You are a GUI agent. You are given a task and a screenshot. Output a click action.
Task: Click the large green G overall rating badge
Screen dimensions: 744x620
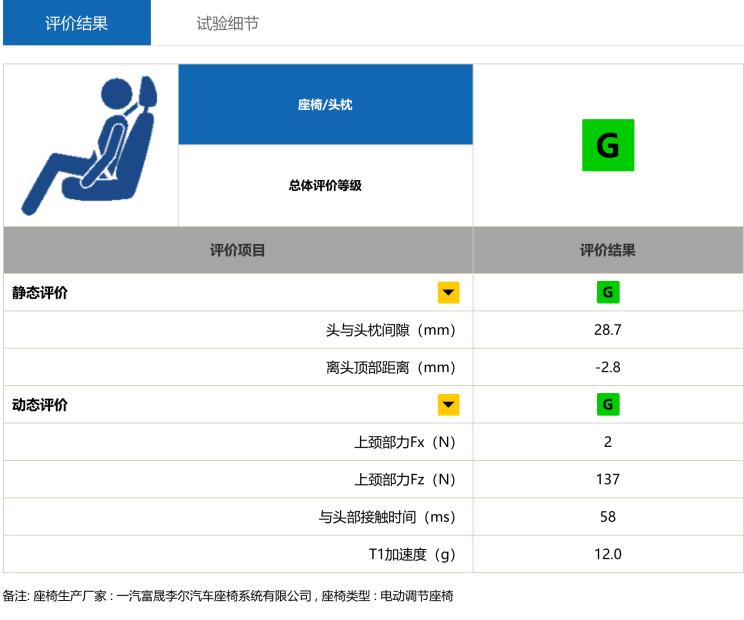[608, 145]
